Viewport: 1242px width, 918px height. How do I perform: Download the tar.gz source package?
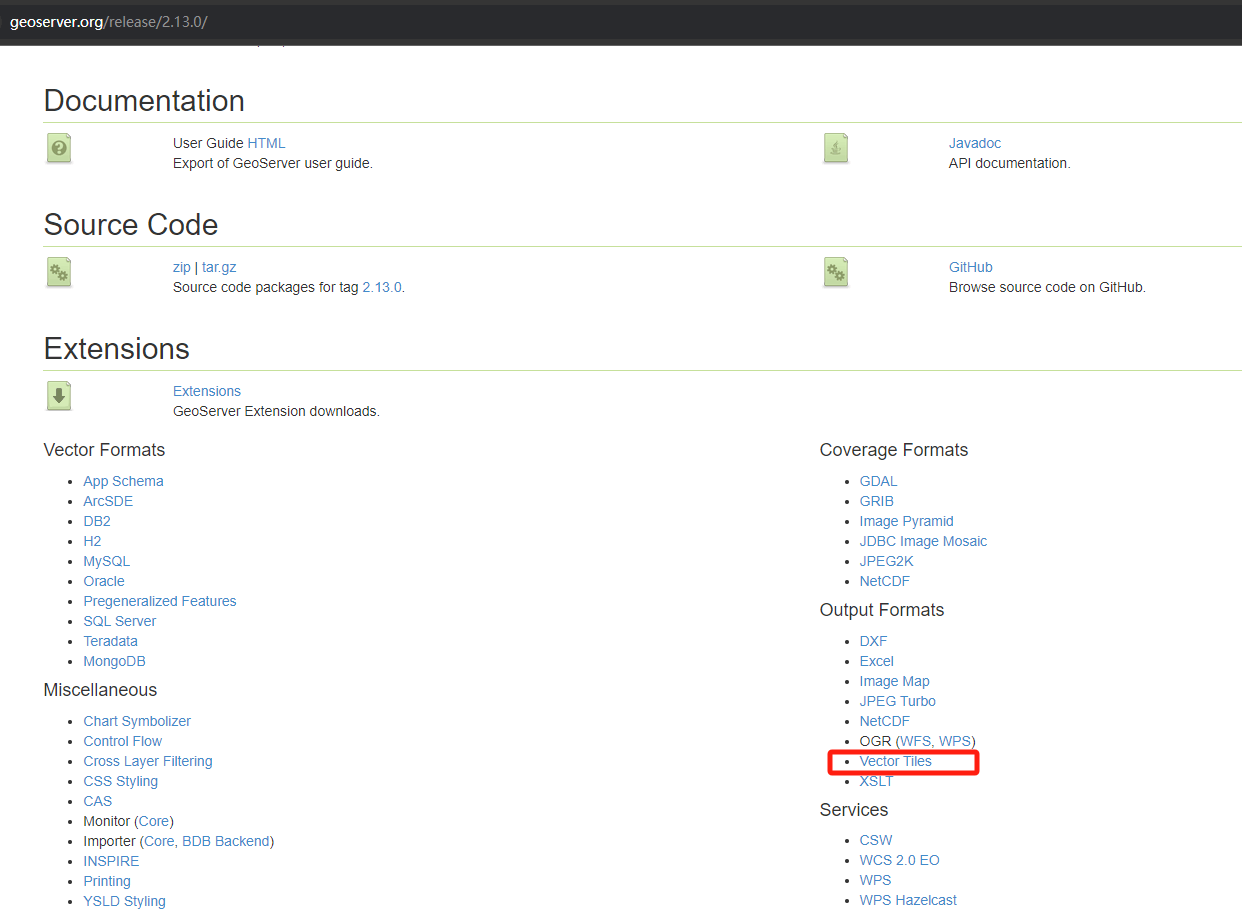point(219,267)
